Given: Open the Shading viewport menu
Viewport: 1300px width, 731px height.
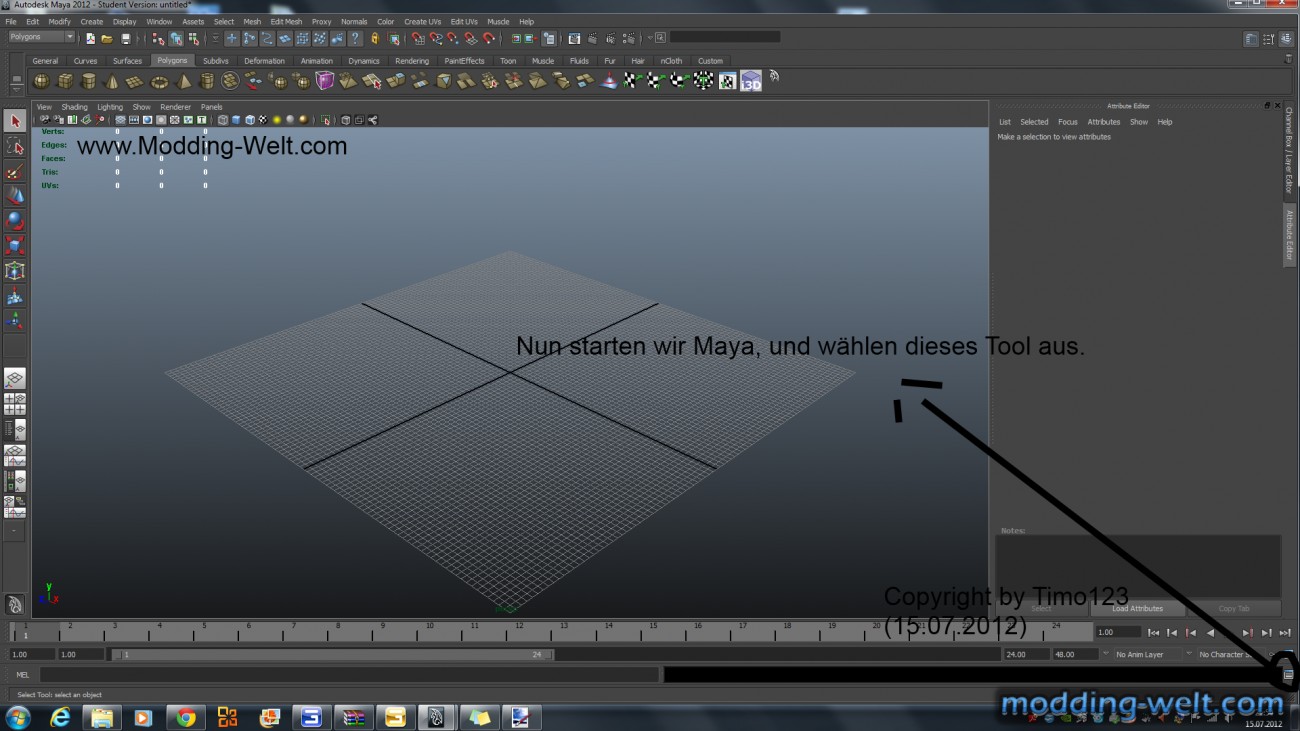Looking at the screenshot, I should tap(75, 107).
